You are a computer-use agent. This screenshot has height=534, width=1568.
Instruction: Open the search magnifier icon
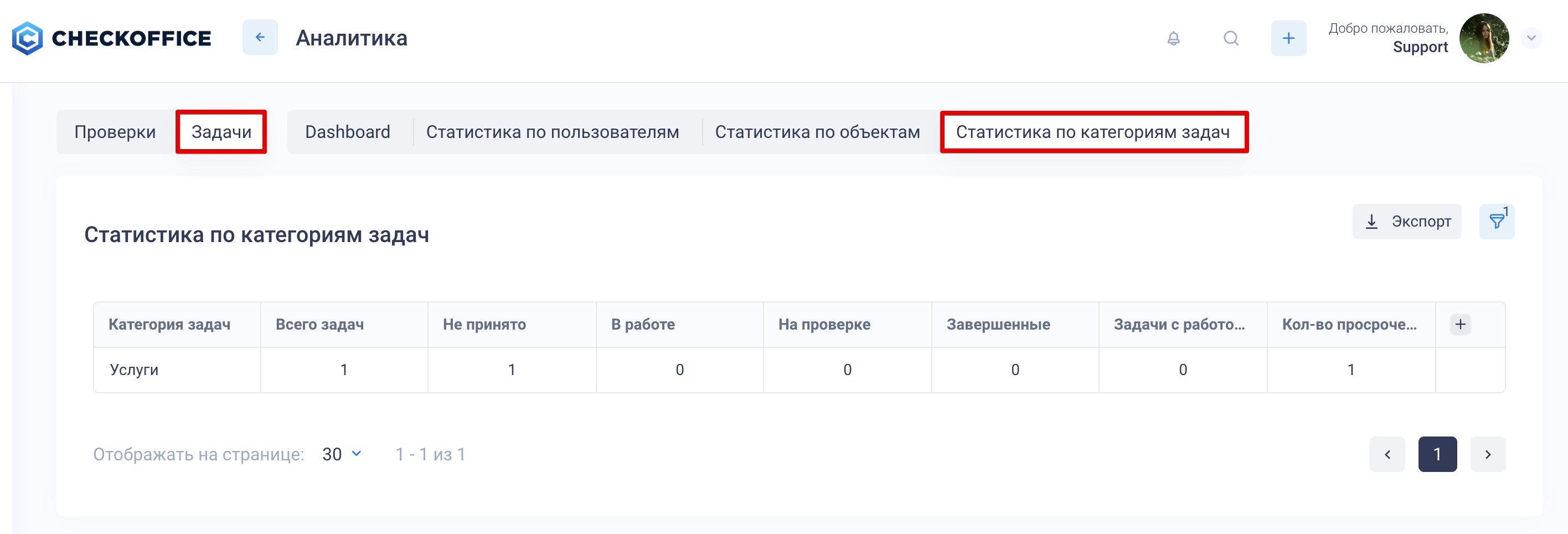[1231, 38]
